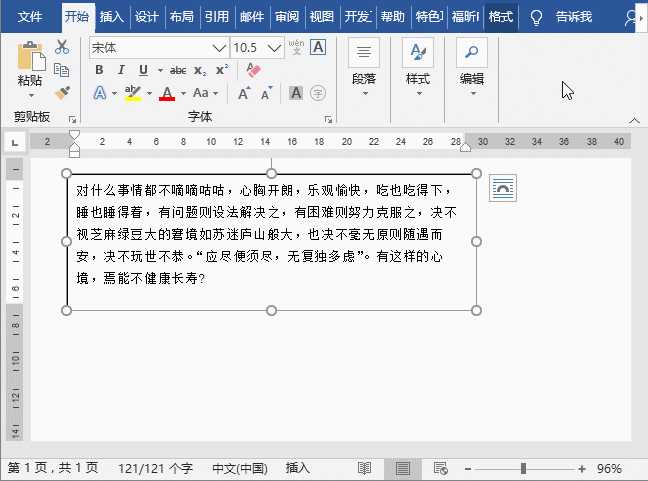
Task: Click the Format Painter brush icon
Action: tap(62, 92)
